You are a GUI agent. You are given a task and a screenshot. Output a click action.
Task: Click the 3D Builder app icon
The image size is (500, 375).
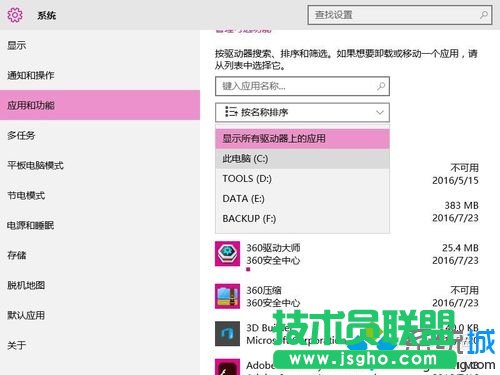227,333
